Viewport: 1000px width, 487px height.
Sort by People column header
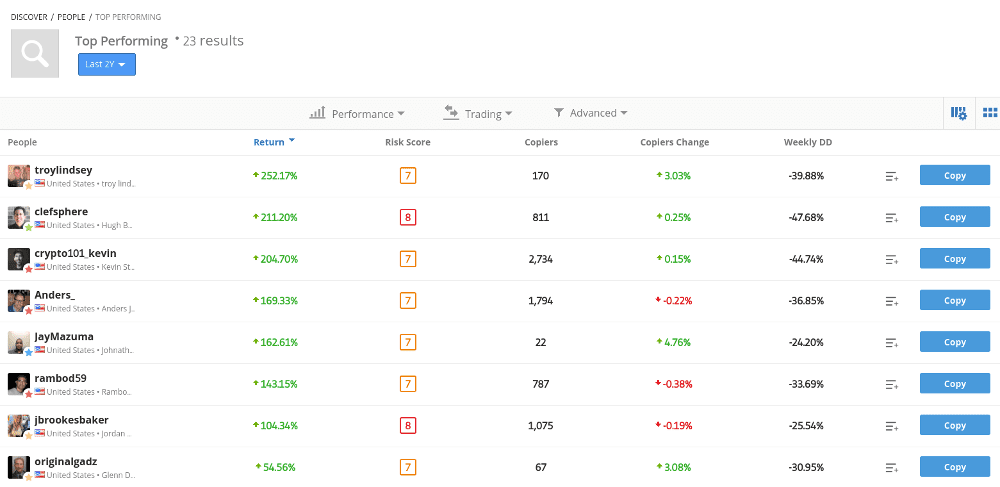tap(22, 142)
